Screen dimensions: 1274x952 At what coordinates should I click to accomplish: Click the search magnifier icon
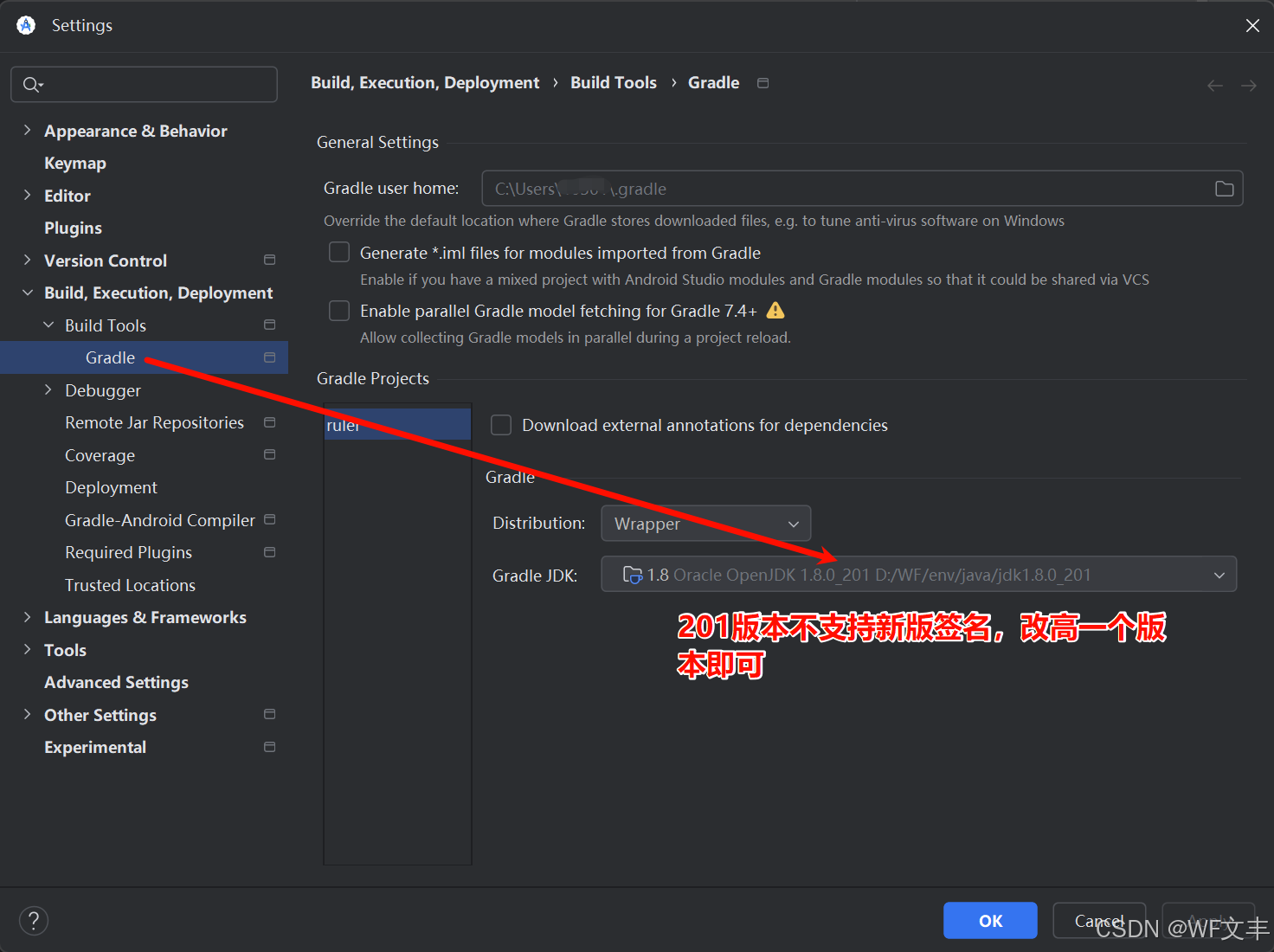32,85
